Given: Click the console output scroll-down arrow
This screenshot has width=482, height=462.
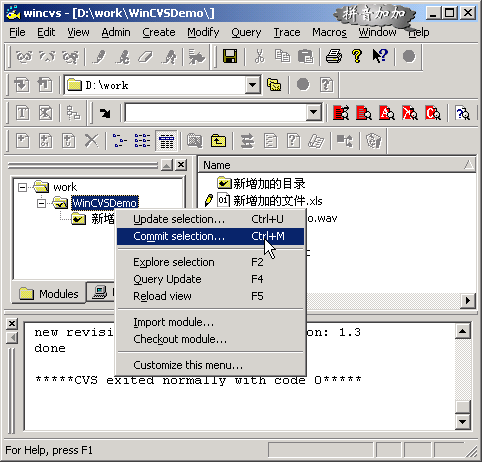Looking at the screenshot, I should click(x=462, y=422).
